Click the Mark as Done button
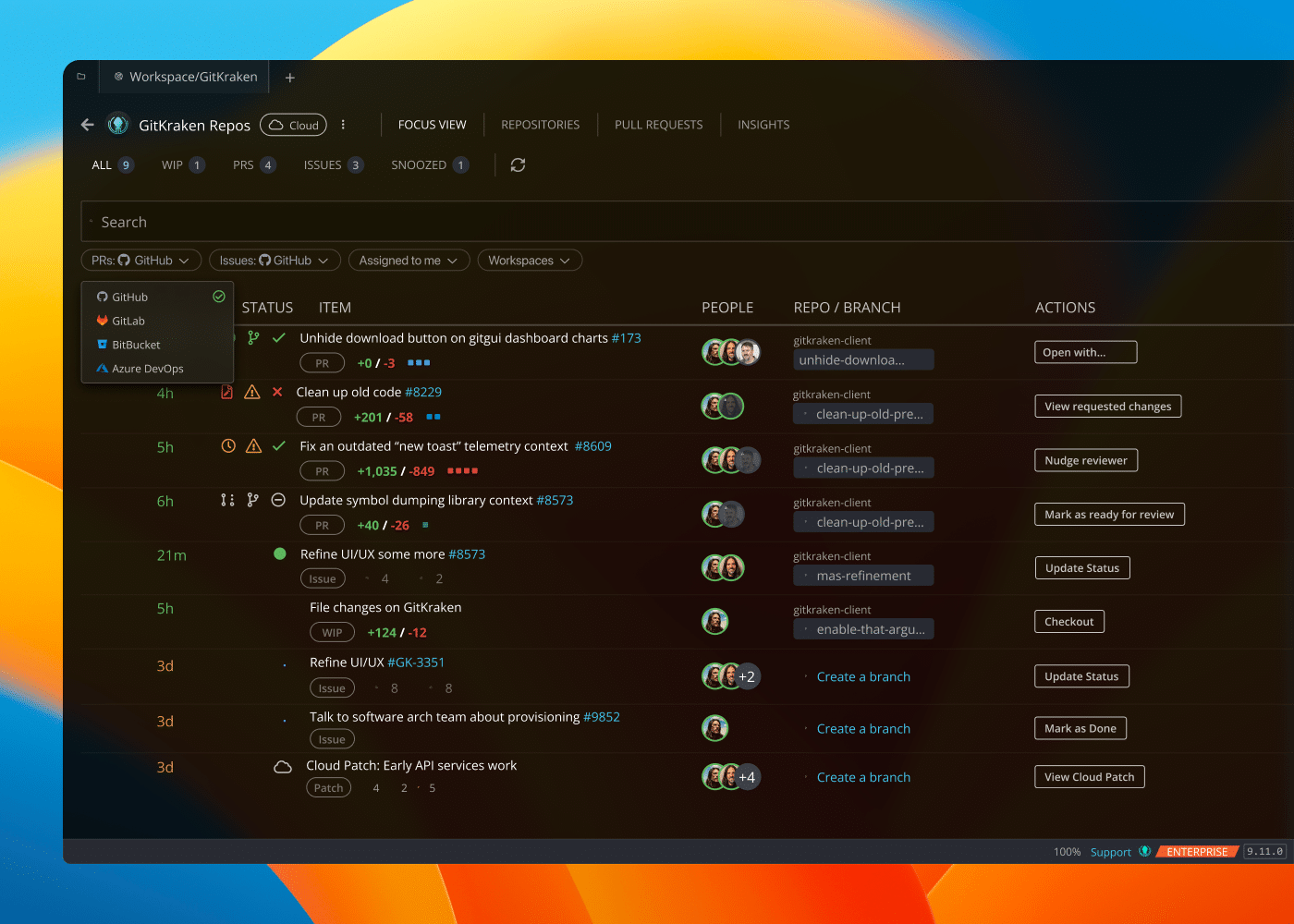This screenshot has height=924, width=1294. (1080, 728)
